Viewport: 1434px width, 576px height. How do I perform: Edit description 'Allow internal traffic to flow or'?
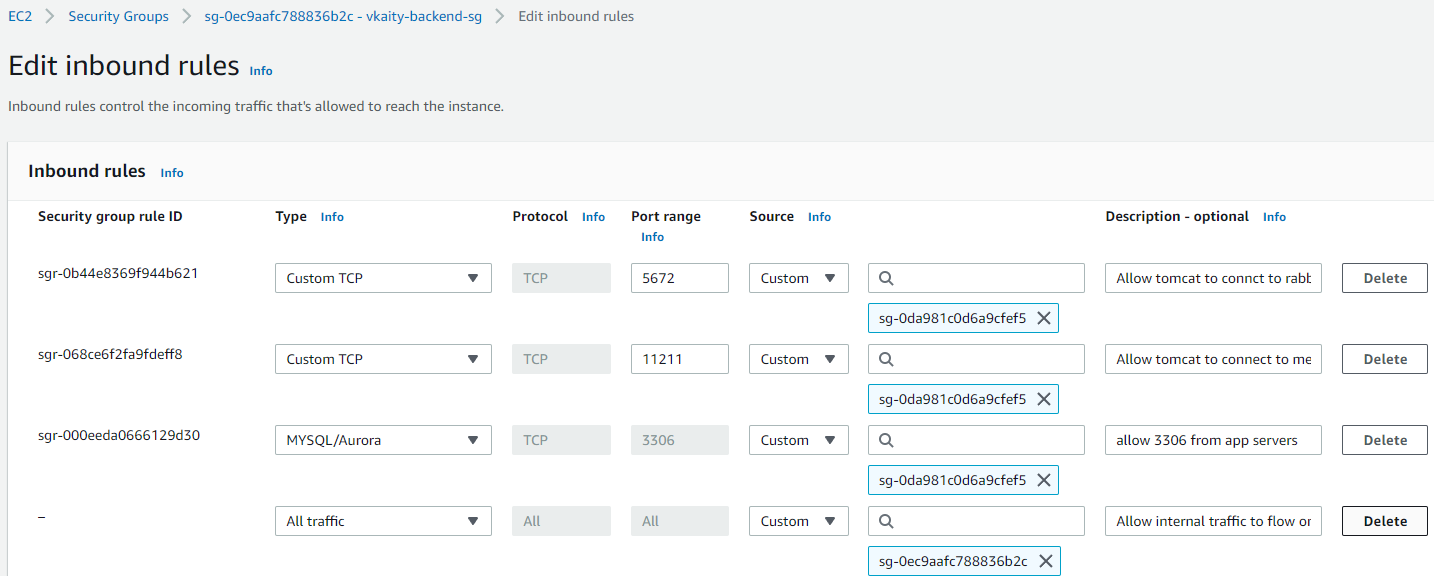[x=1213, y=521]
